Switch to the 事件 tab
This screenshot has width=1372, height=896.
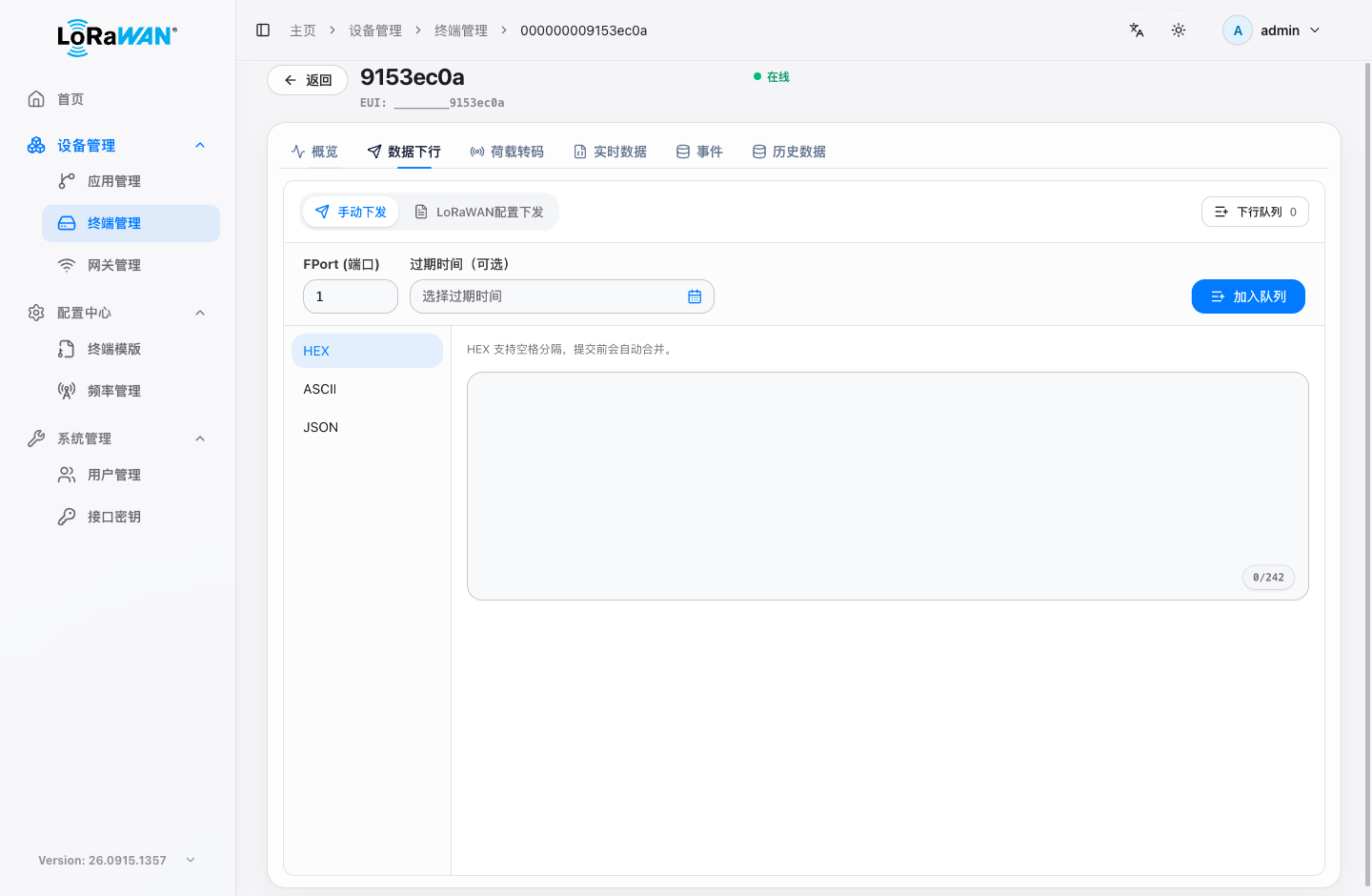[x=699, y=152]
